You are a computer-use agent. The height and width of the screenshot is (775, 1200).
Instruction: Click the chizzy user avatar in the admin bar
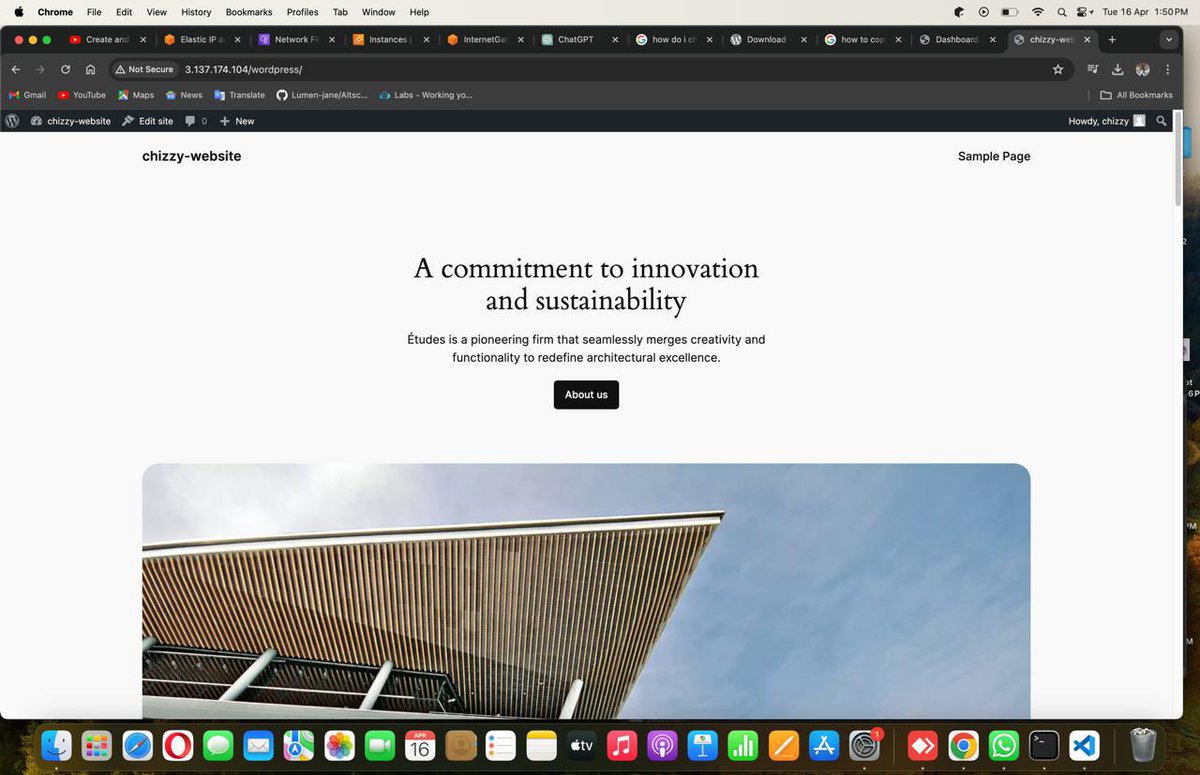[1139, 121]
